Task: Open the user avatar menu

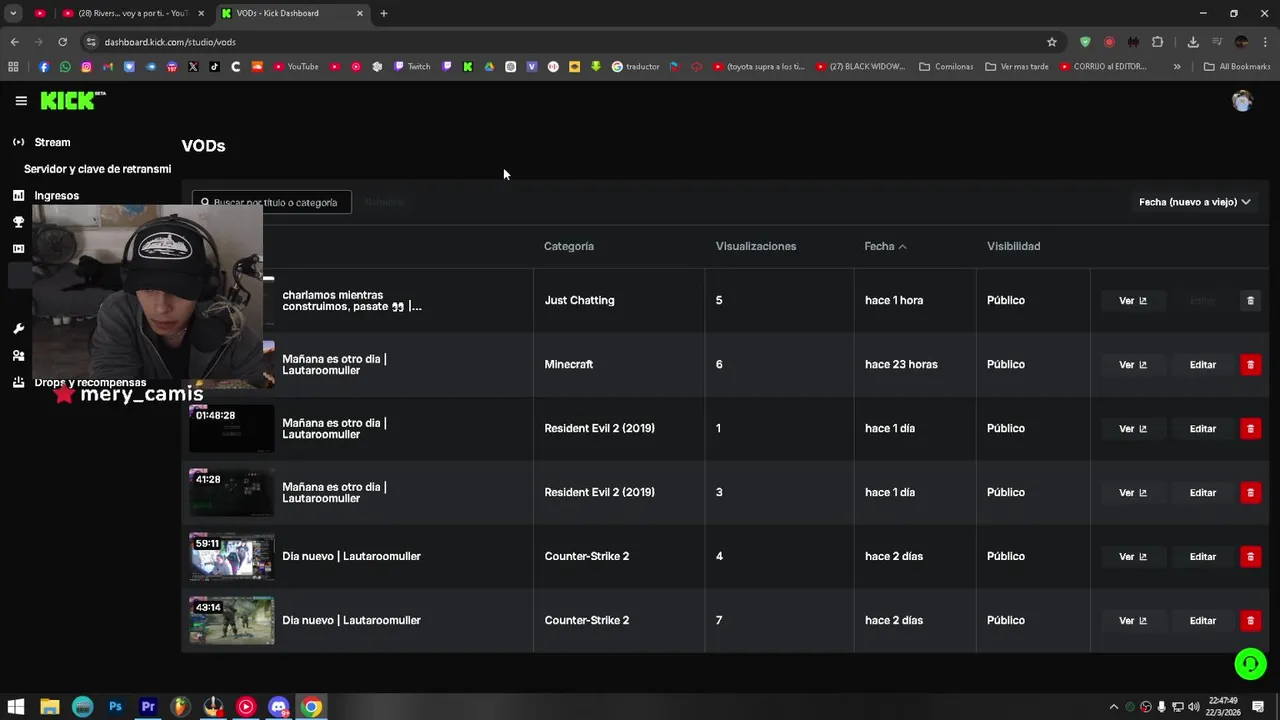Action: 1242,101
